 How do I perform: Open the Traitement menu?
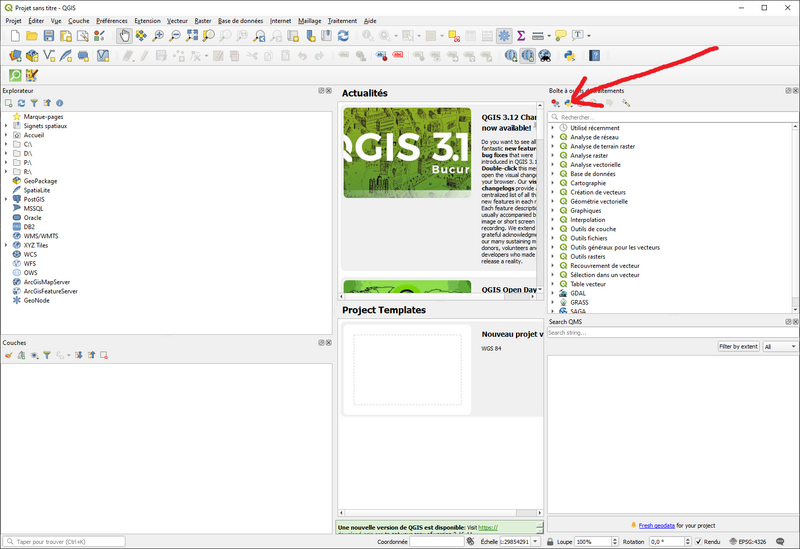pyautogui.click(x=342, y=20)
